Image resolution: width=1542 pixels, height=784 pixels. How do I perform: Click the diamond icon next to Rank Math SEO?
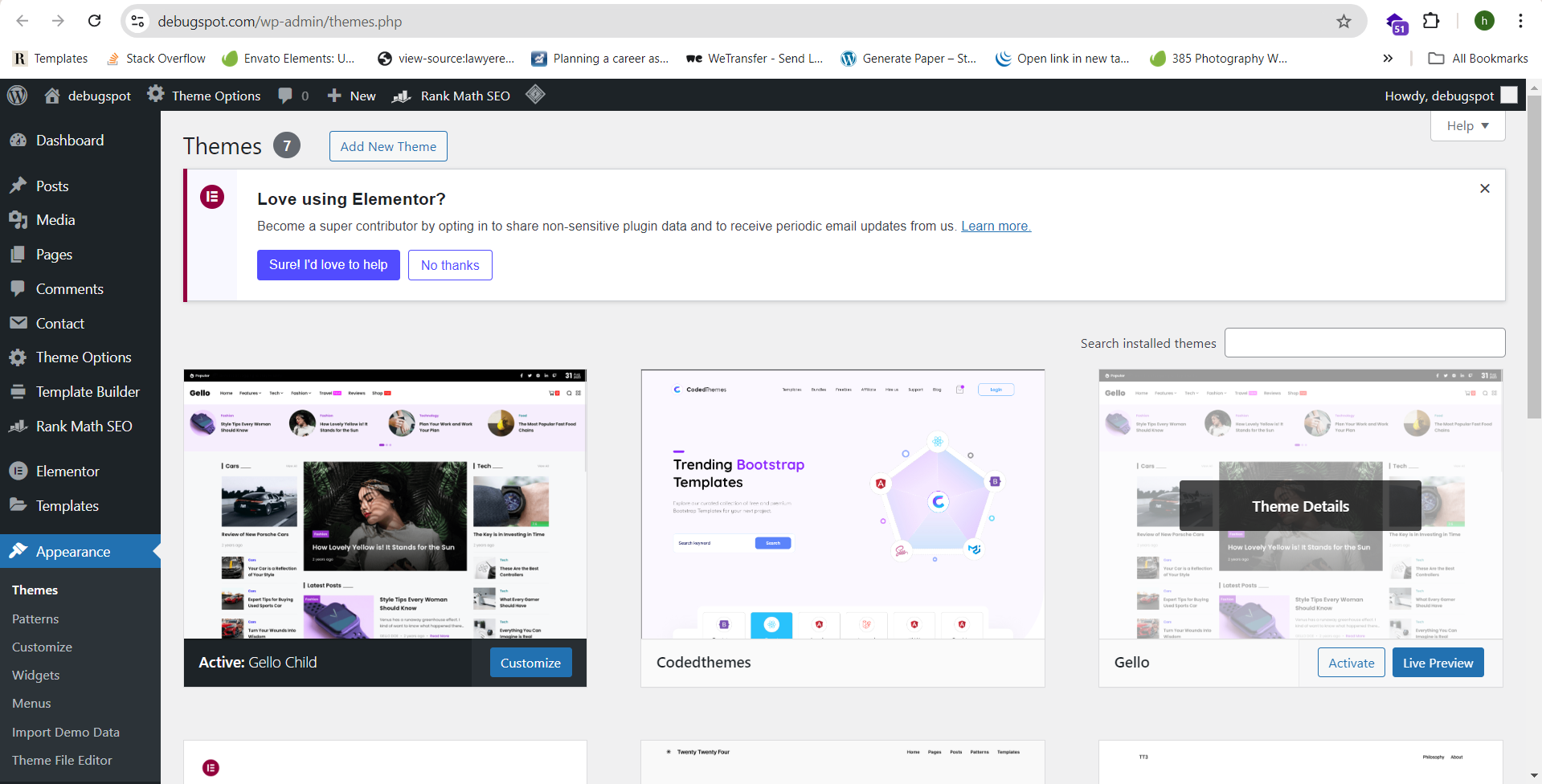coord(535,95)
